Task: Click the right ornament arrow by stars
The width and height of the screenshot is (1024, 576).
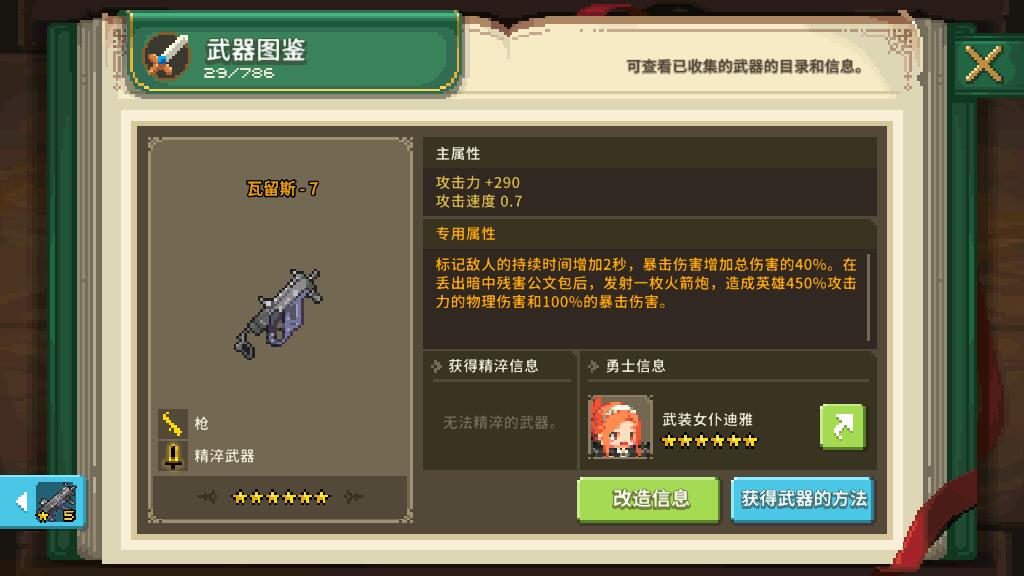Action: (353, 498)
